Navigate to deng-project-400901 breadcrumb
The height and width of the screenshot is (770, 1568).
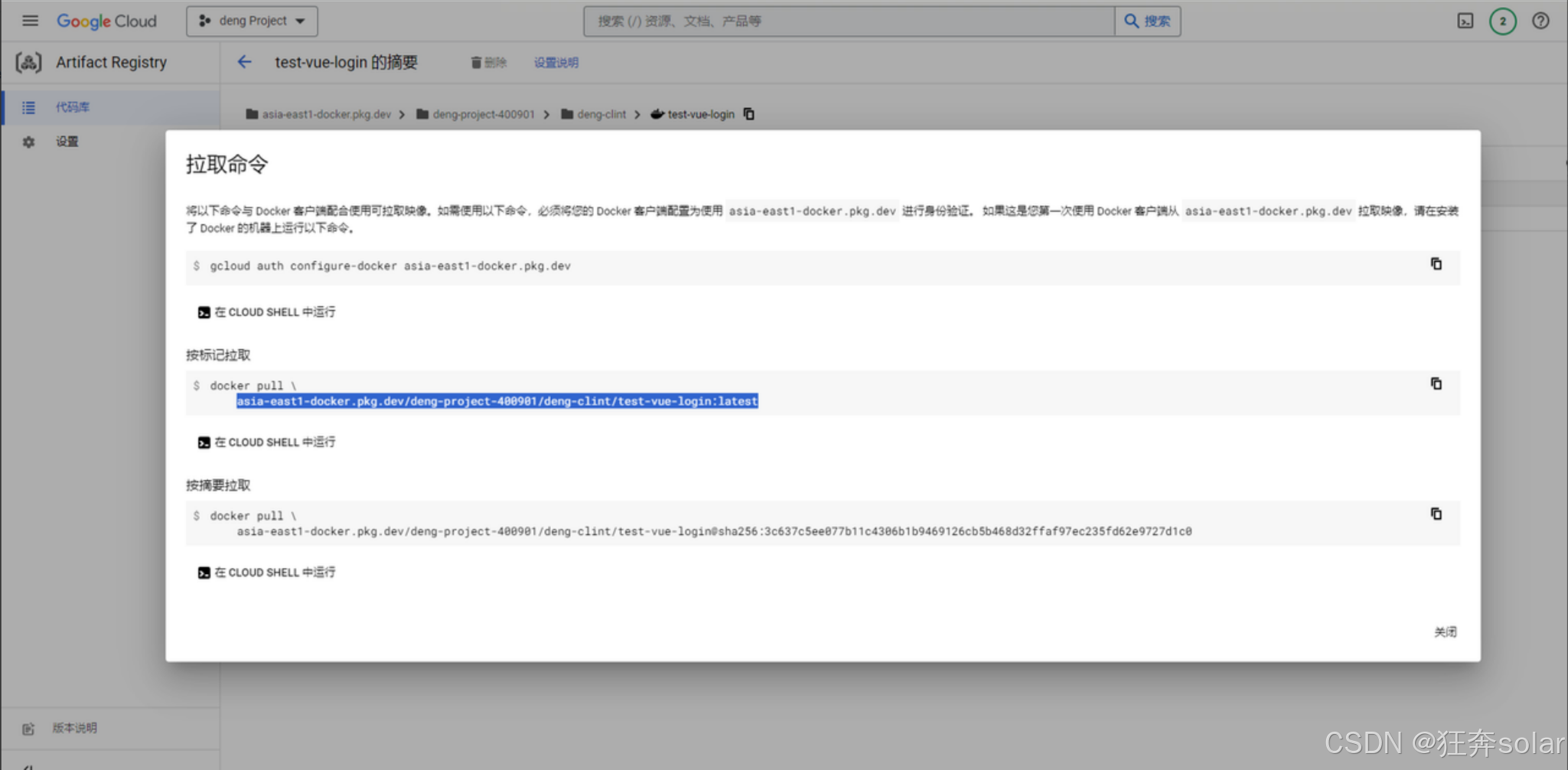coord(484,114)
